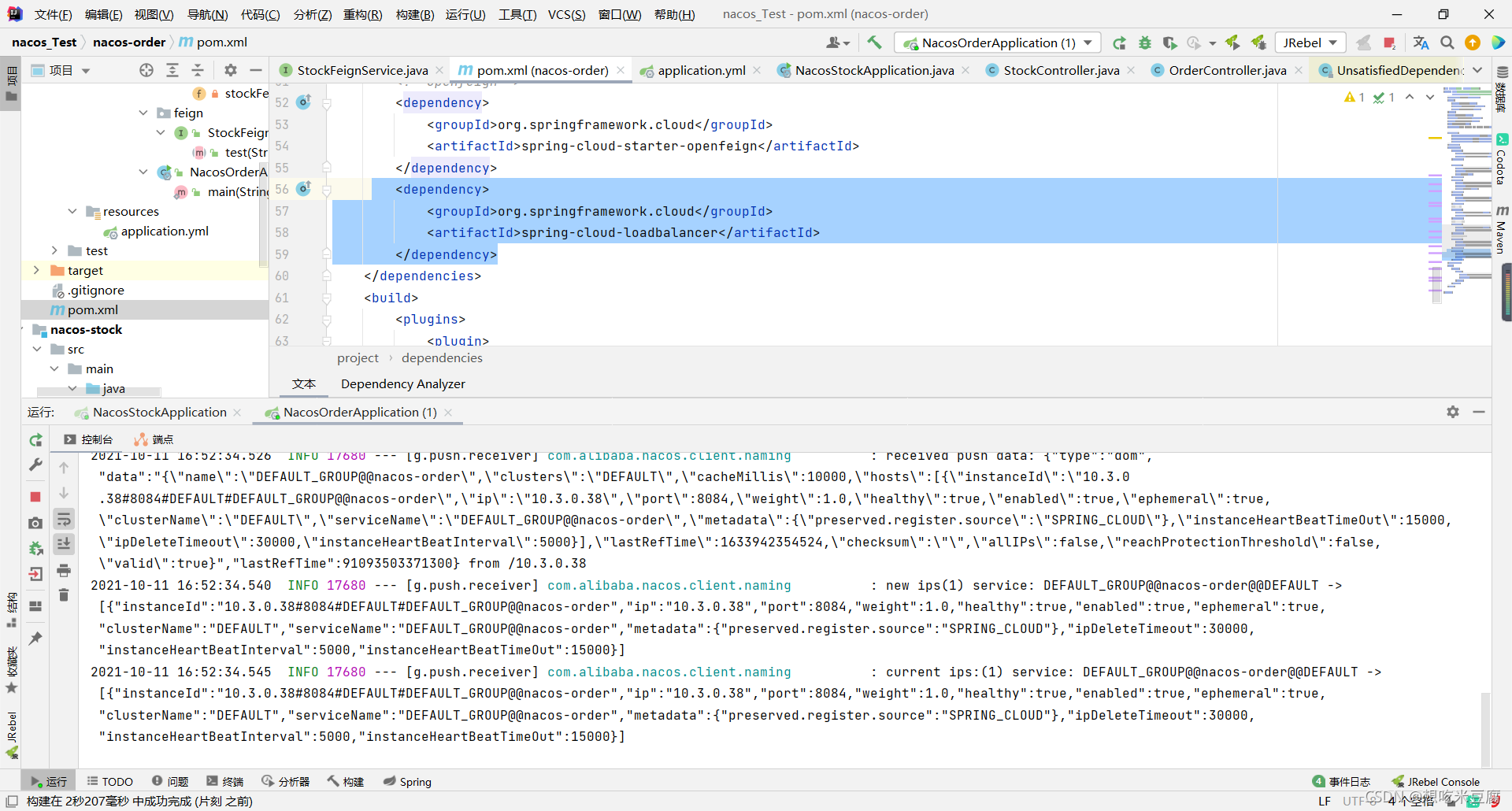The image size is (1512, 811).
Task: Show hidden editor tabs dropdown arrow
Action: click(x=1477, y=70)
